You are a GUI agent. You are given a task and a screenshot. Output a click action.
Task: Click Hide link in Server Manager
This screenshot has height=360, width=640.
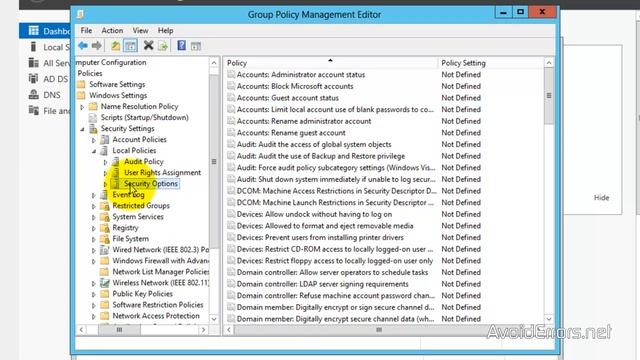601,198
